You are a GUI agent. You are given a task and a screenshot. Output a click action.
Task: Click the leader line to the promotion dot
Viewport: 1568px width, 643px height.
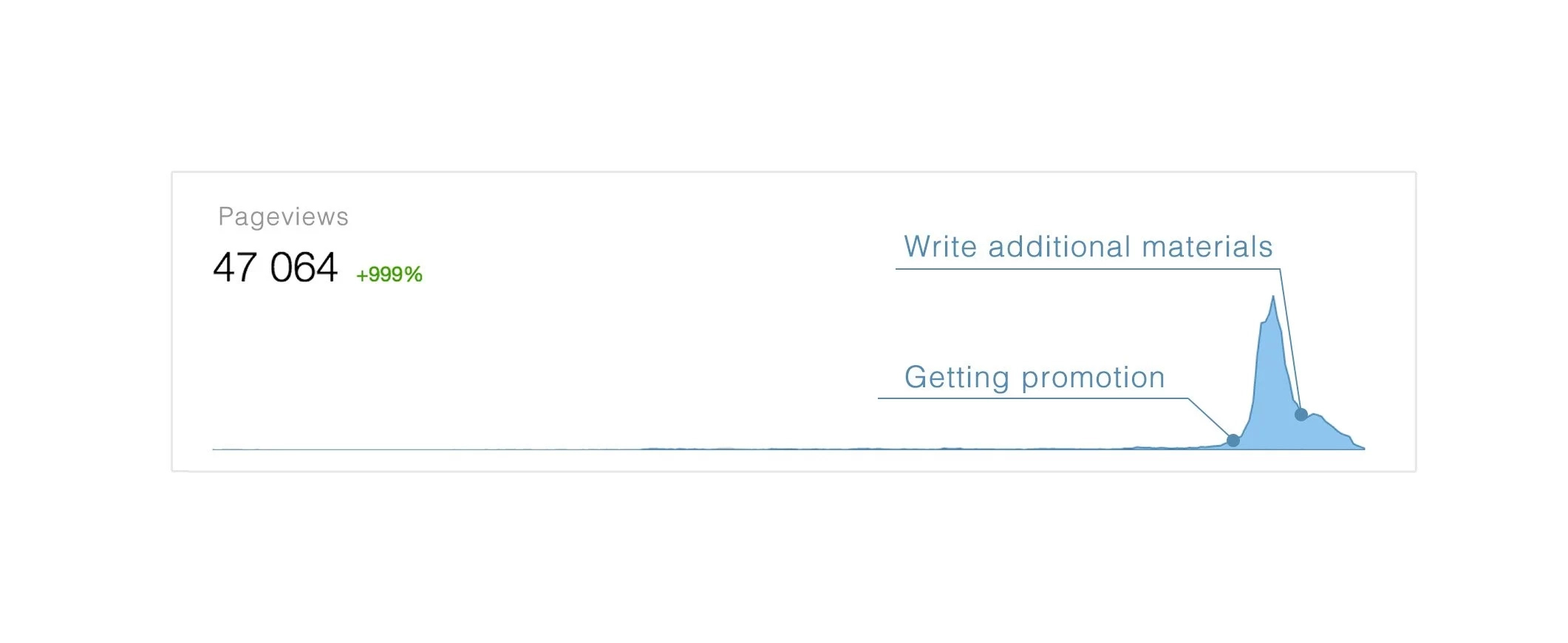point(1209,418)
